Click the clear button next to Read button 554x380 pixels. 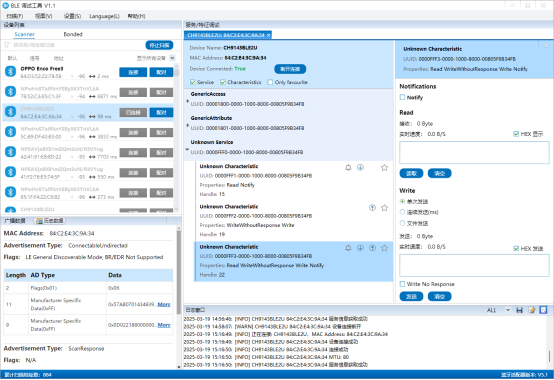440,173
